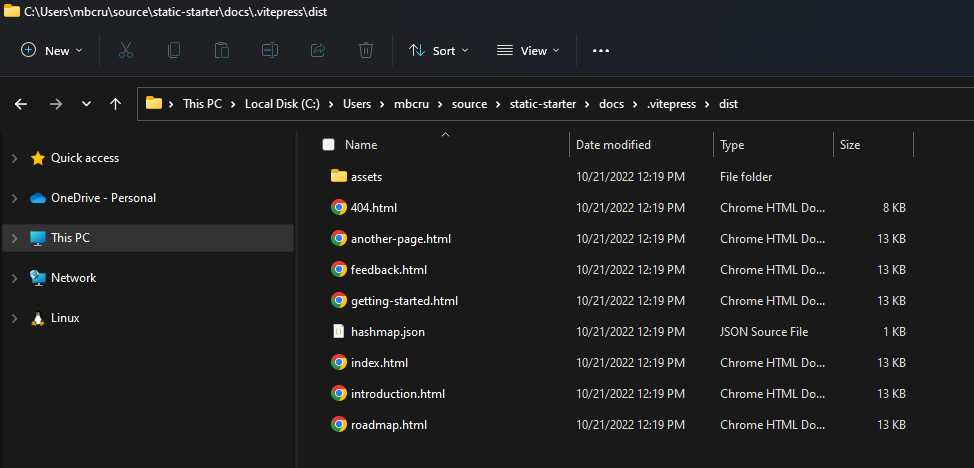Click the Cut scissors icon

[x=125, y=50]
